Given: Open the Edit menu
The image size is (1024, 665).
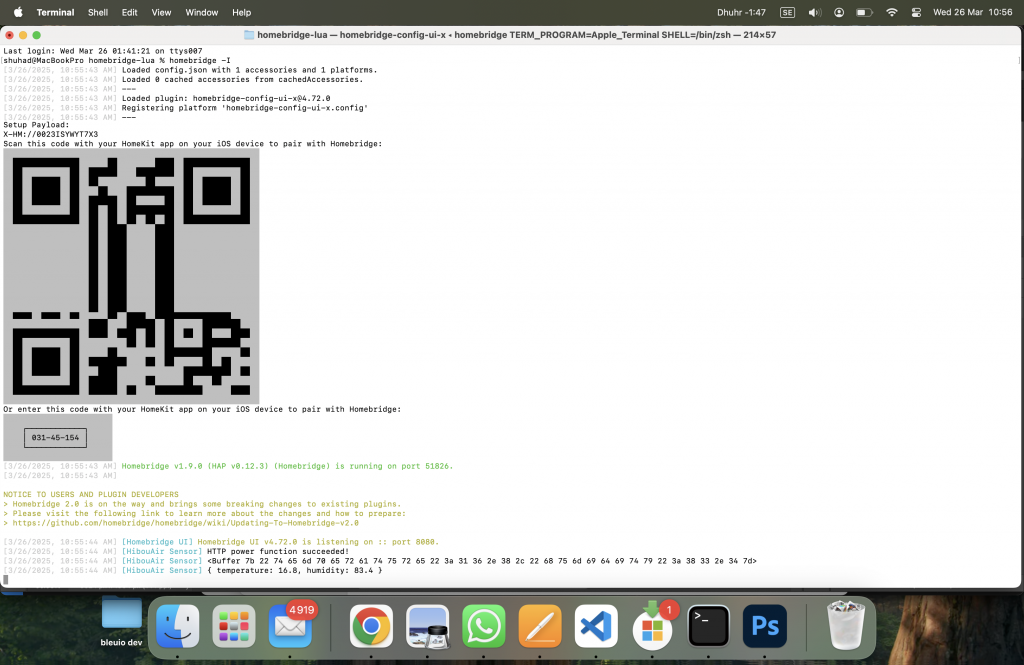Looking at the screenshot, I should point(129,12).
